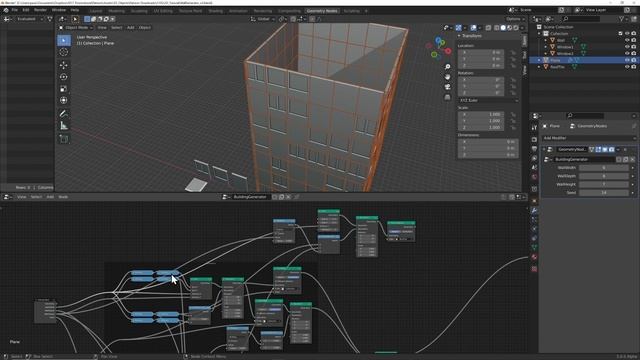Viewport: 640px width, 360px height.
Task: Click the Navigation gizmo axes
Action: [439, 48]
